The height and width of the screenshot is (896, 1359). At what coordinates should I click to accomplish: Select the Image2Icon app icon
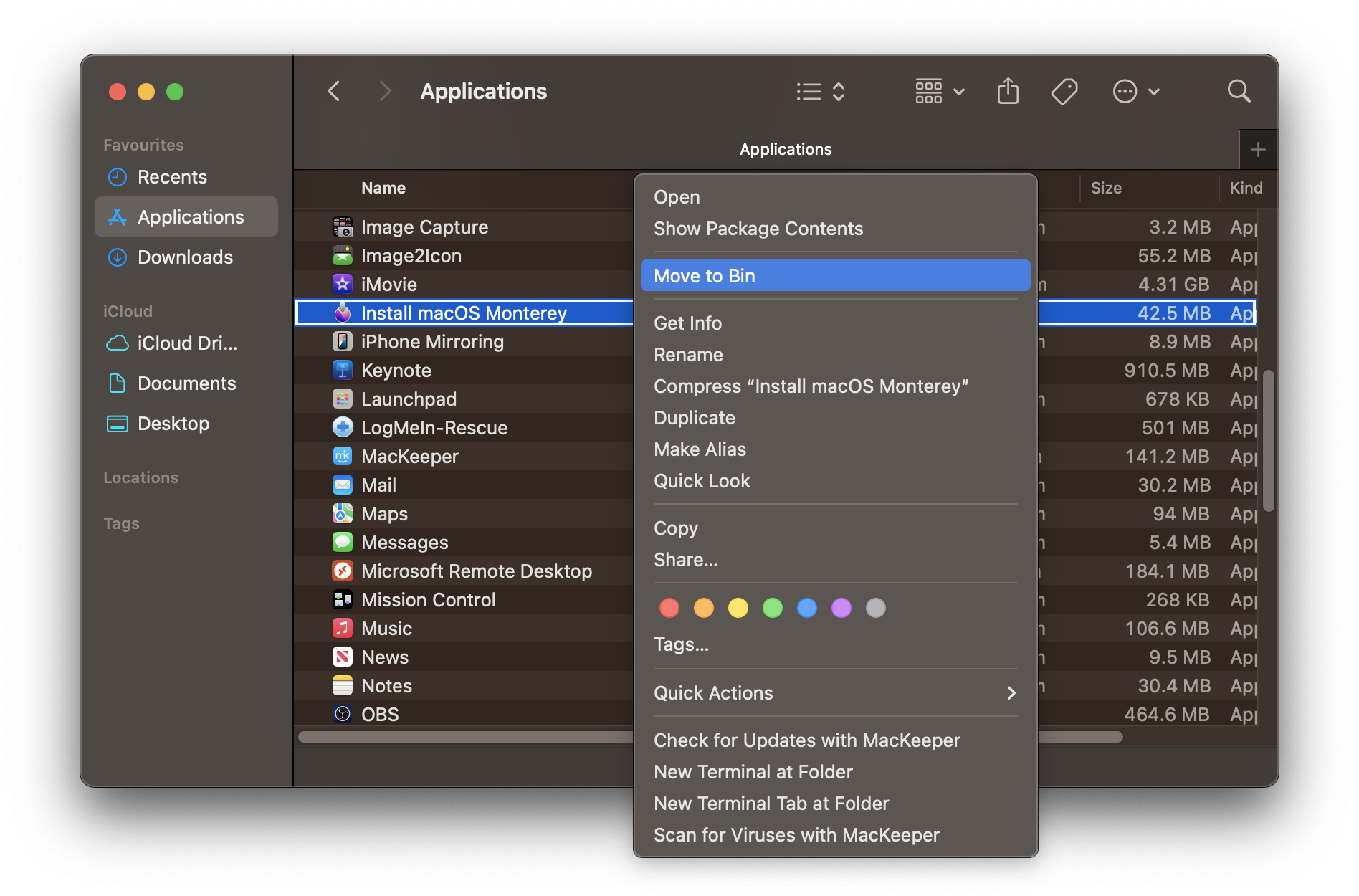coord(343,256)
